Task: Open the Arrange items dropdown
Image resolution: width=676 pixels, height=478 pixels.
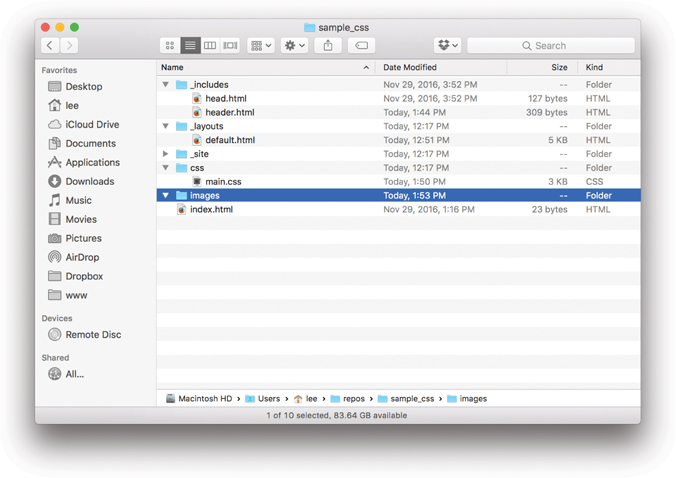Action: (x=261, y=46)
